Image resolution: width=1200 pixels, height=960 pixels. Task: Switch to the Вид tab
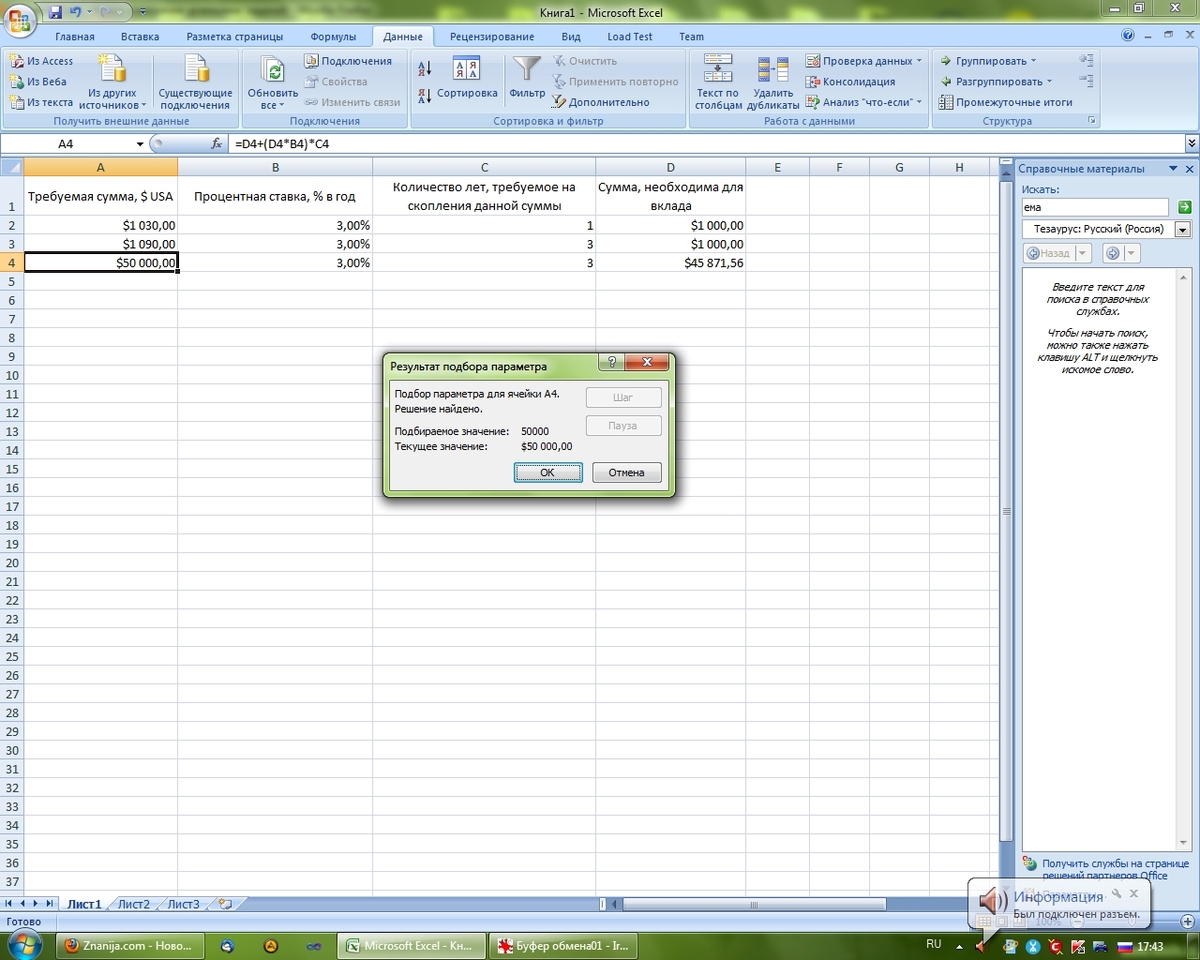coord(571,37)
